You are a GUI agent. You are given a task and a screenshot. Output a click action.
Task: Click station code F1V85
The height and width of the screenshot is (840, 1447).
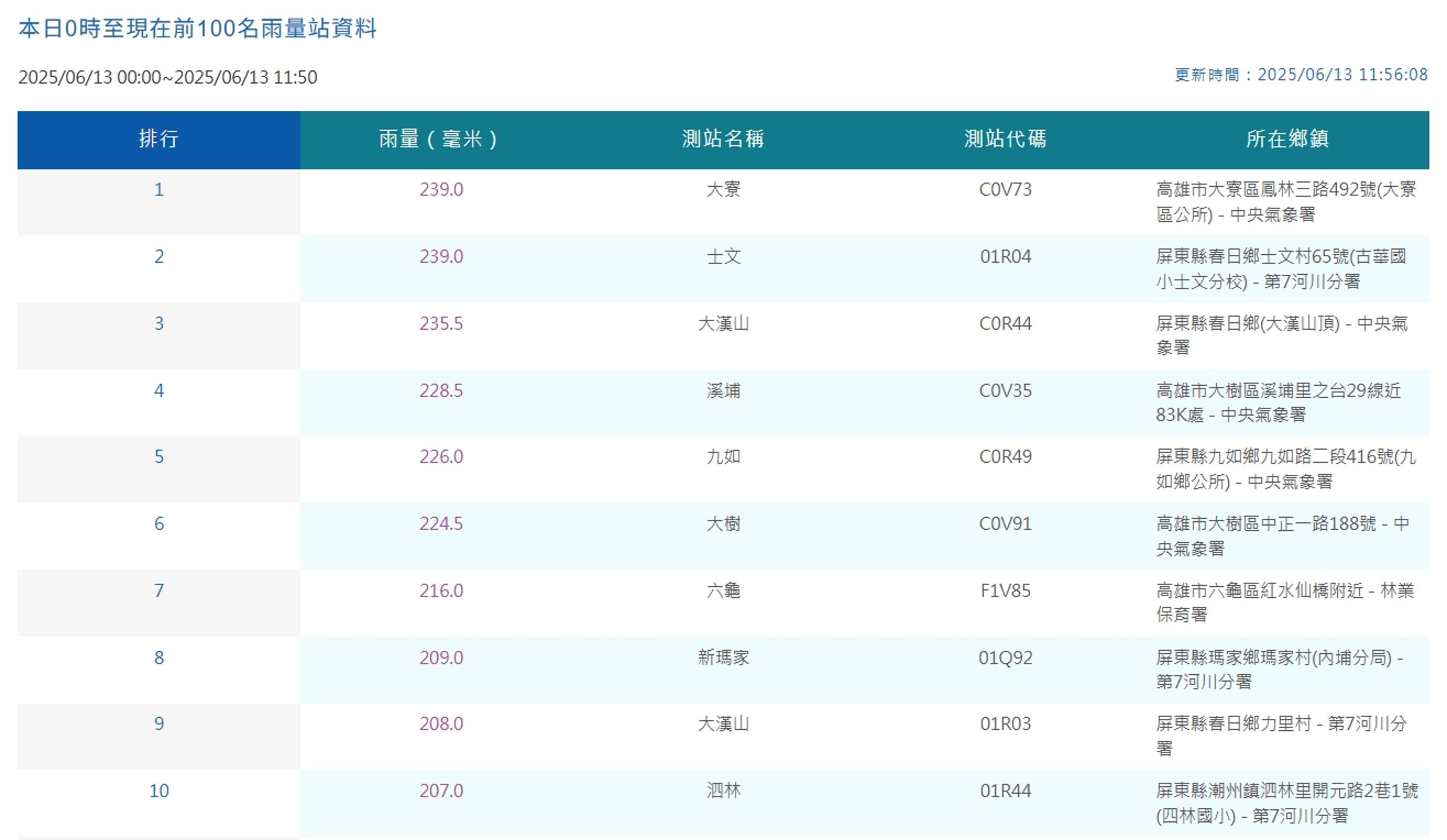click(x=1006, y=591)
